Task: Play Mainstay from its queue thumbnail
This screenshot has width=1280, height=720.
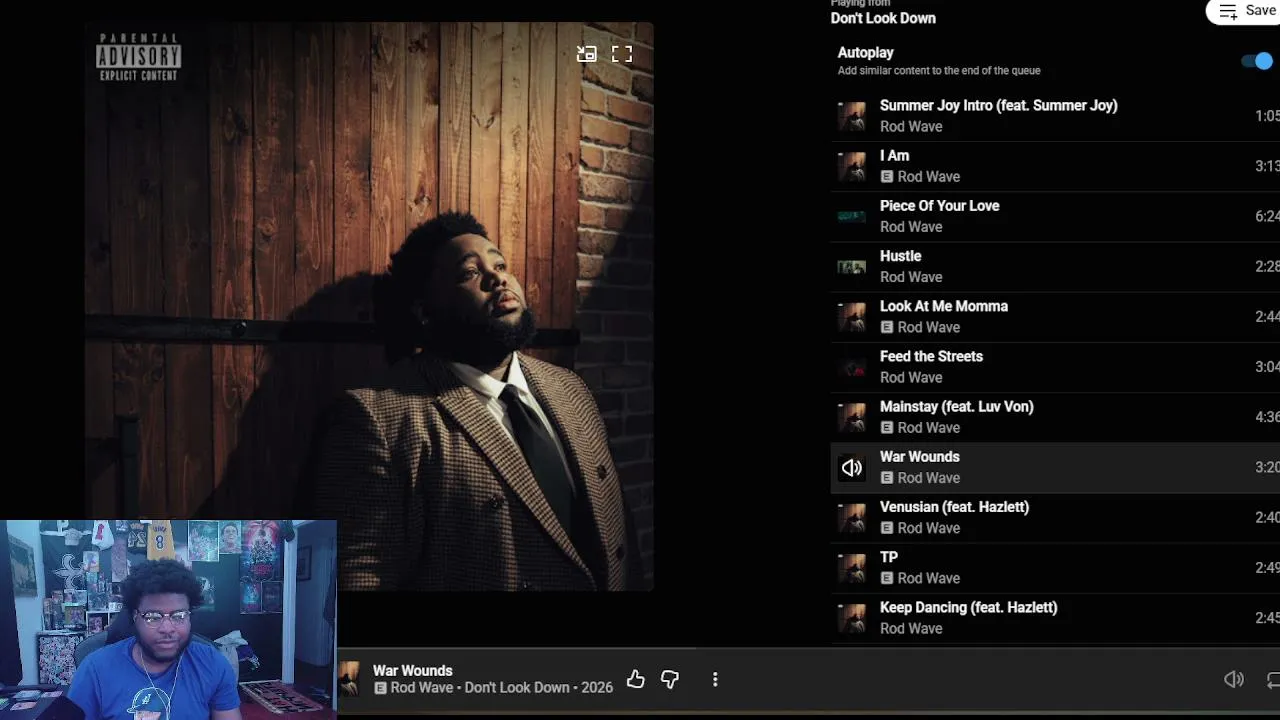Action: pos(852,417)
